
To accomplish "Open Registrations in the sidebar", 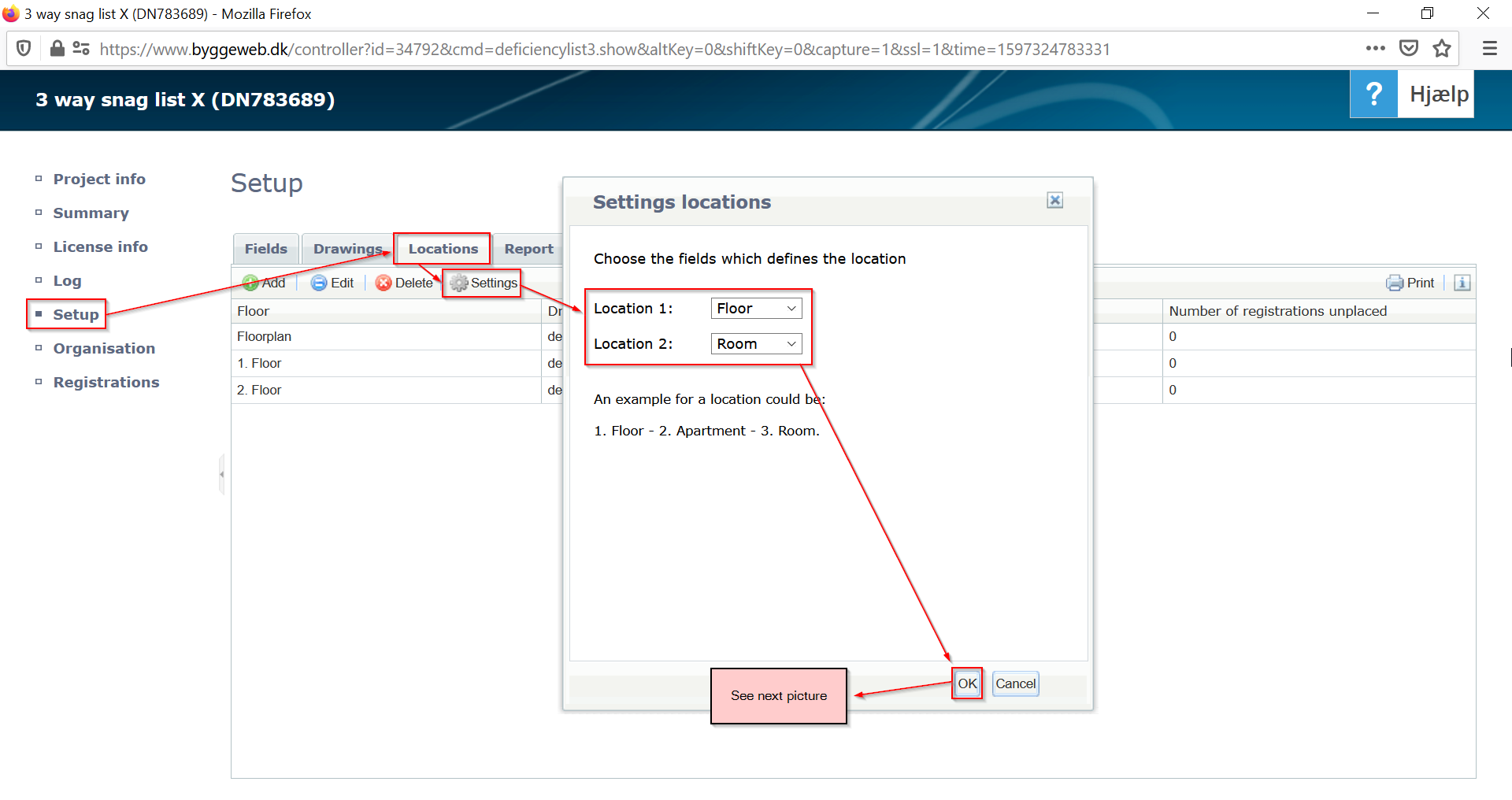I will click(x=106, y=382).
